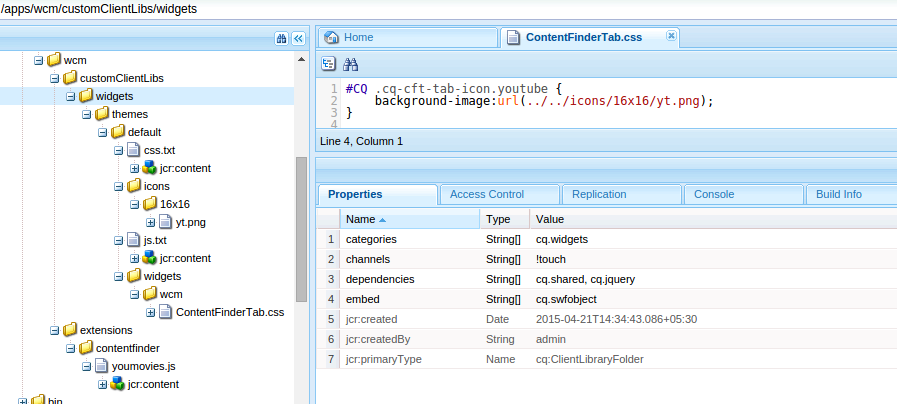Viewport: 897px width, 404px height.
Task: Click the editor tree-view toolbar icon
Action: tap(329, 64)
